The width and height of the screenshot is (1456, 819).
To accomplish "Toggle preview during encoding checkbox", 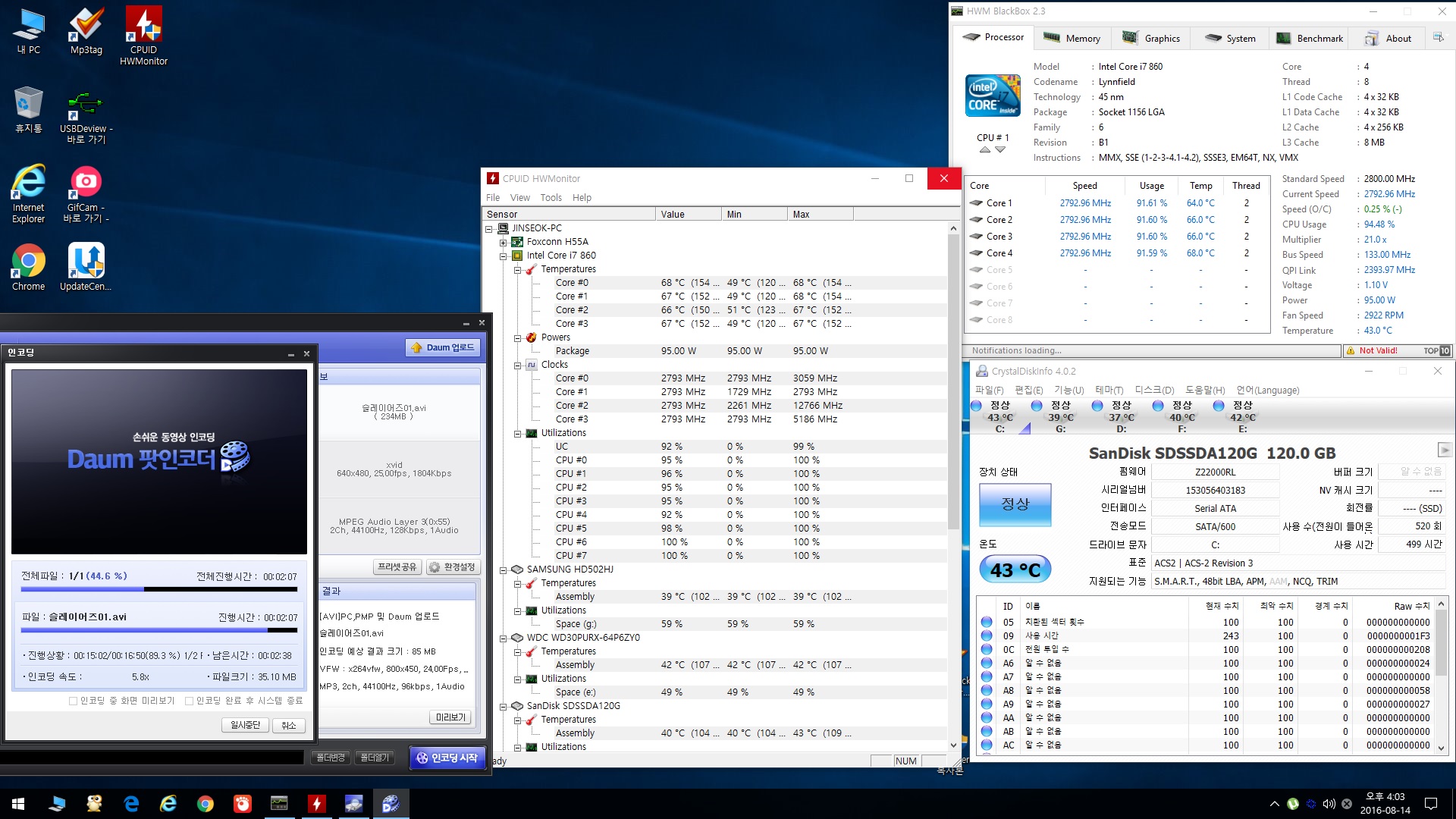I will tap(73, 701).
